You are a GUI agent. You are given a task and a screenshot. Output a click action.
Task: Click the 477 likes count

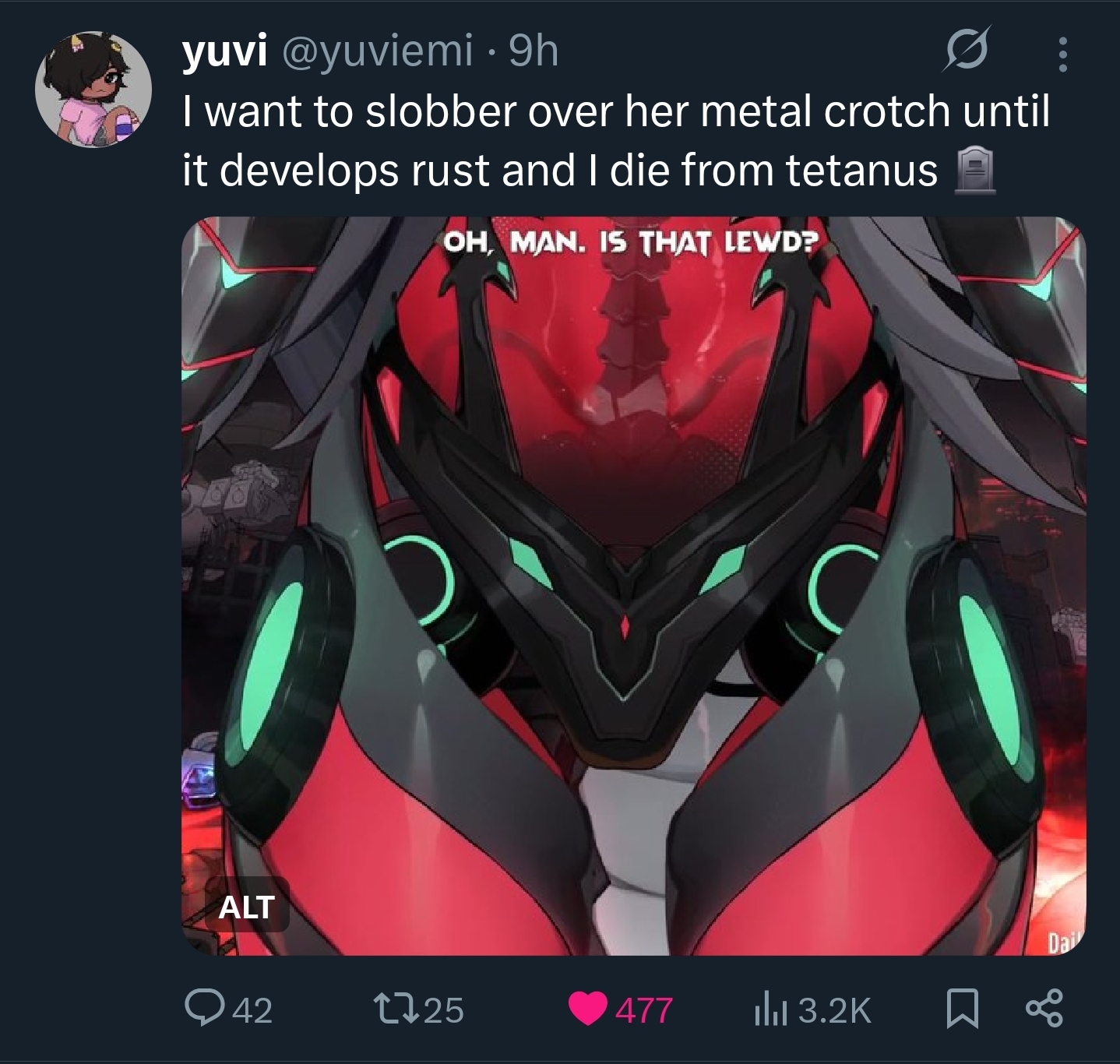(644, 1011)
